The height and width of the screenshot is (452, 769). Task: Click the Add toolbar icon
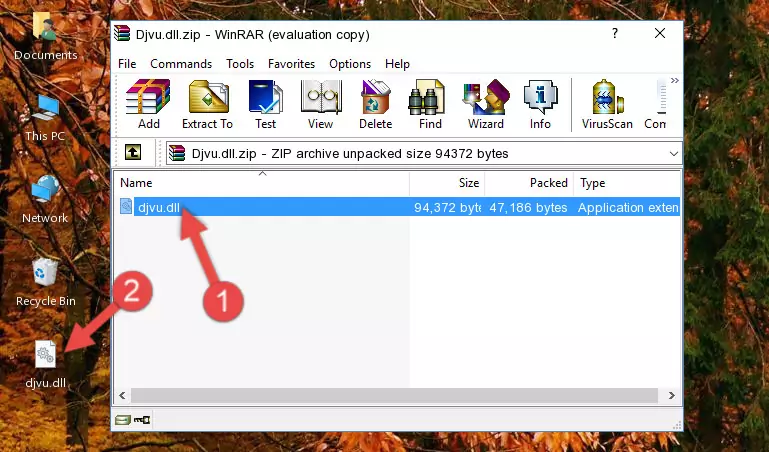148,104
